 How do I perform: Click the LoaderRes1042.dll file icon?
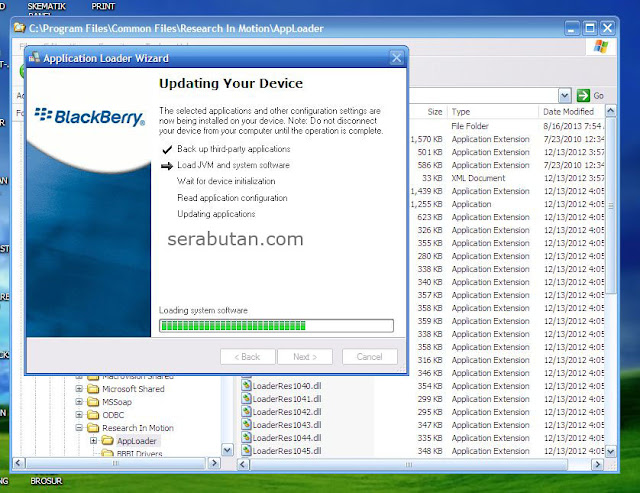[x=246, y=412]
